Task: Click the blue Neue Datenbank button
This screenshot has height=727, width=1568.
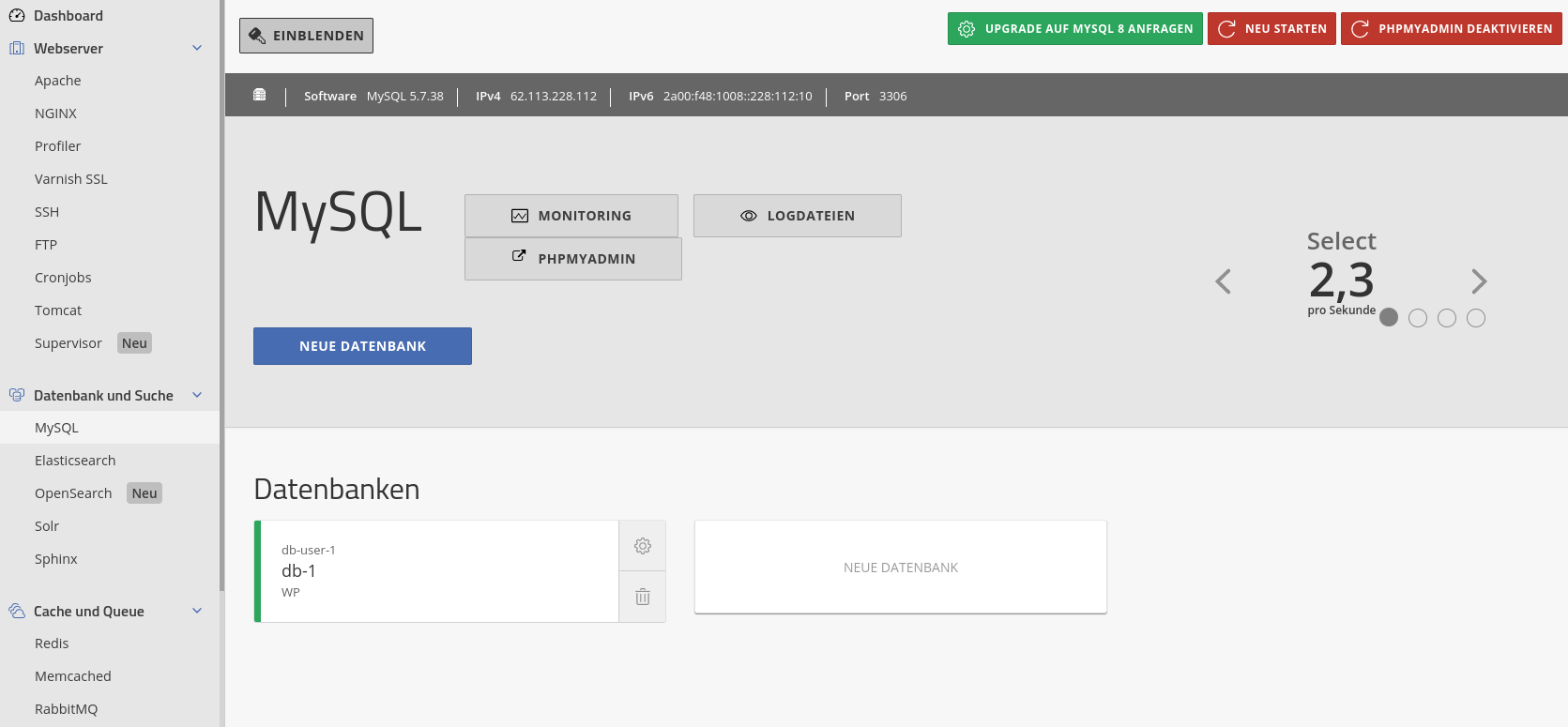Action: 362,346
